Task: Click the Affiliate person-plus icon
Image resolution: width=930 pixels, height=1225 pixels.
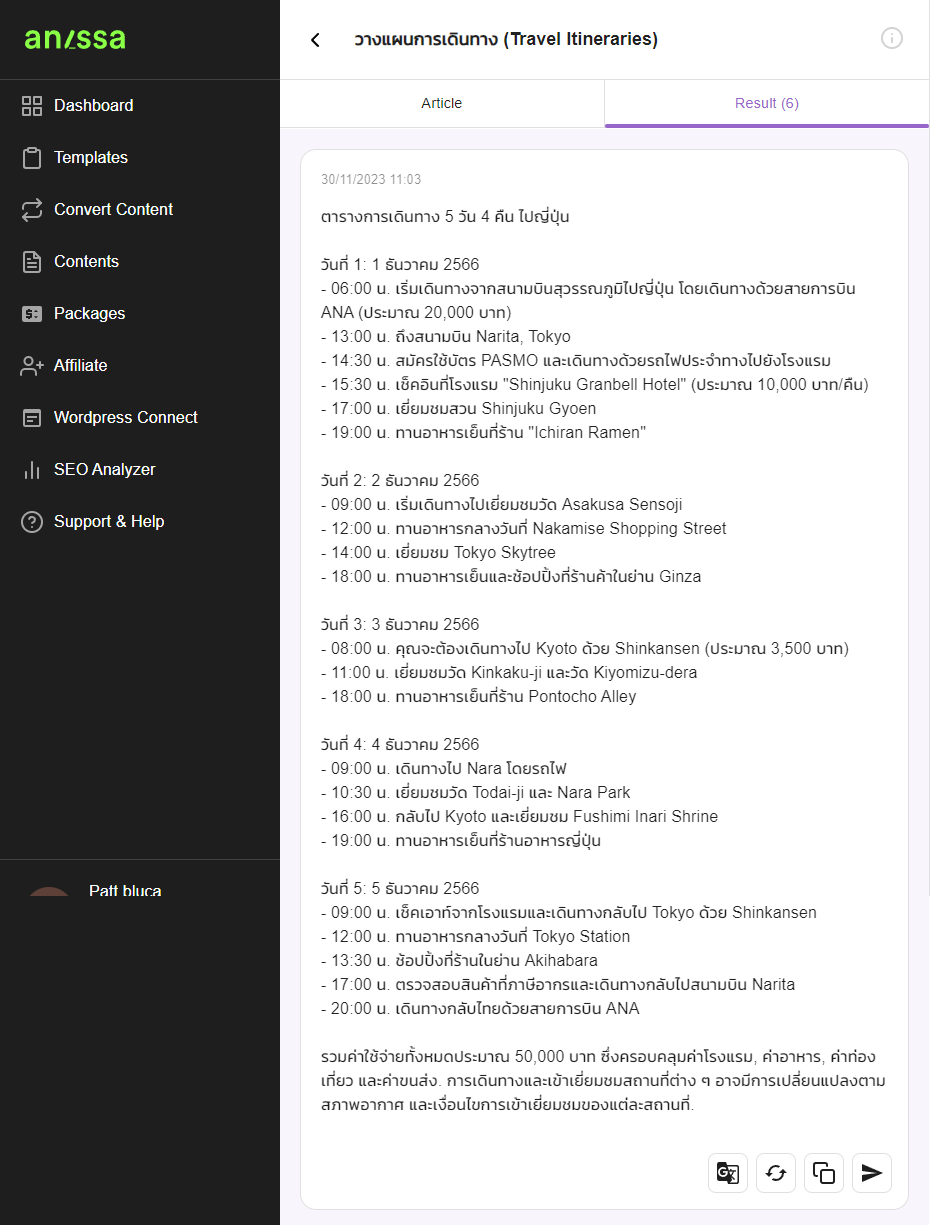Action: pyautogui.click(x=32, y=365)
